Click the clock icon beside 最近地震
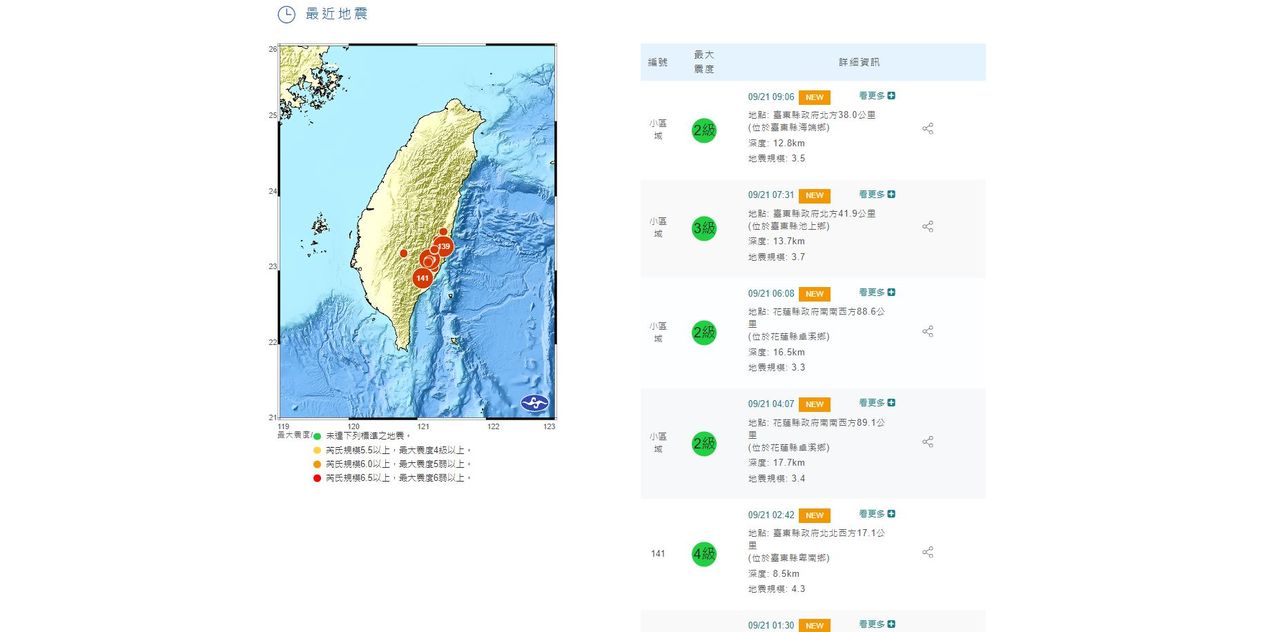The width and height of the screenshot is (1280, 632). coord(286,14)
